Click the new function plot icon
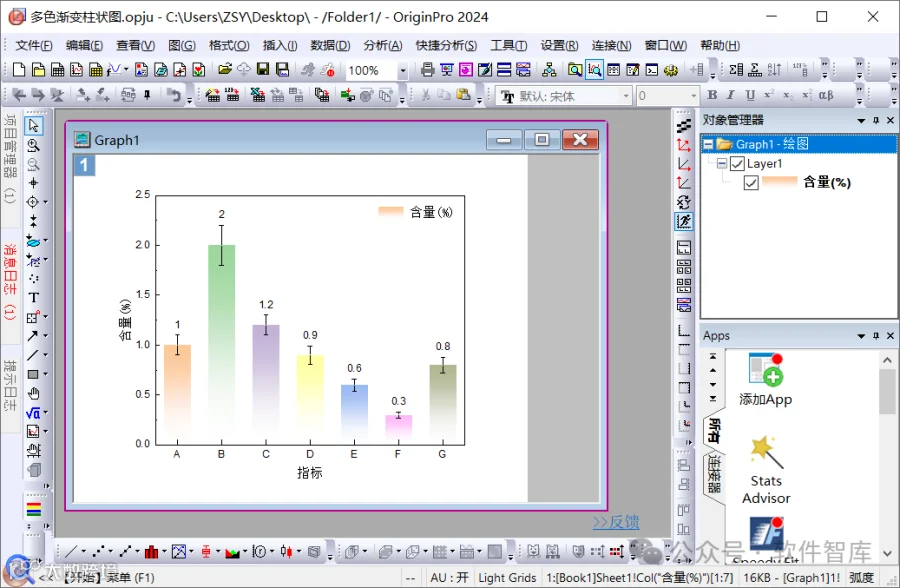900x588 pixels. pyautogui.click(x=115, y=70)
